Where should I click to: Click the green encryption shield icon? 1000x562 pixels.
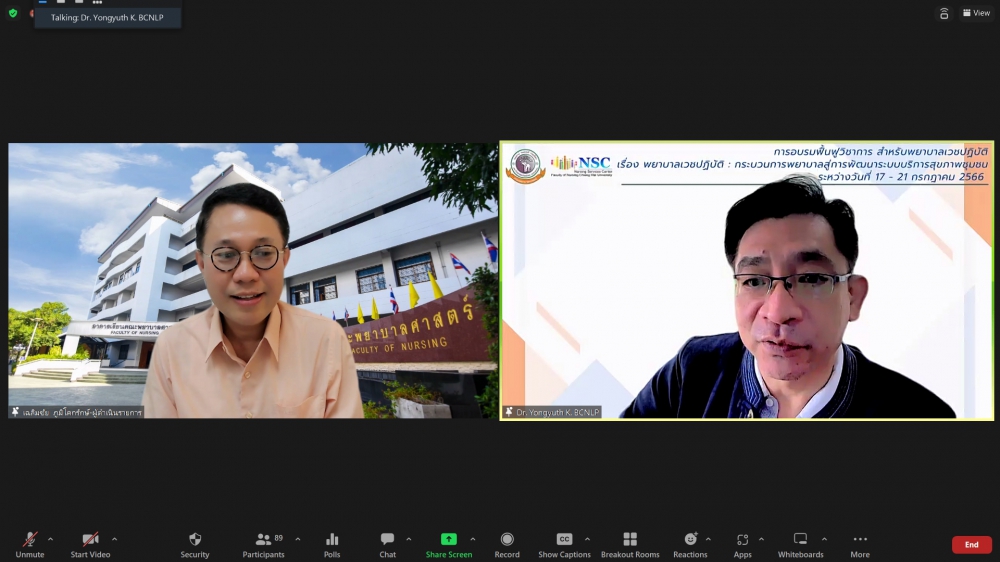point(13,13)
